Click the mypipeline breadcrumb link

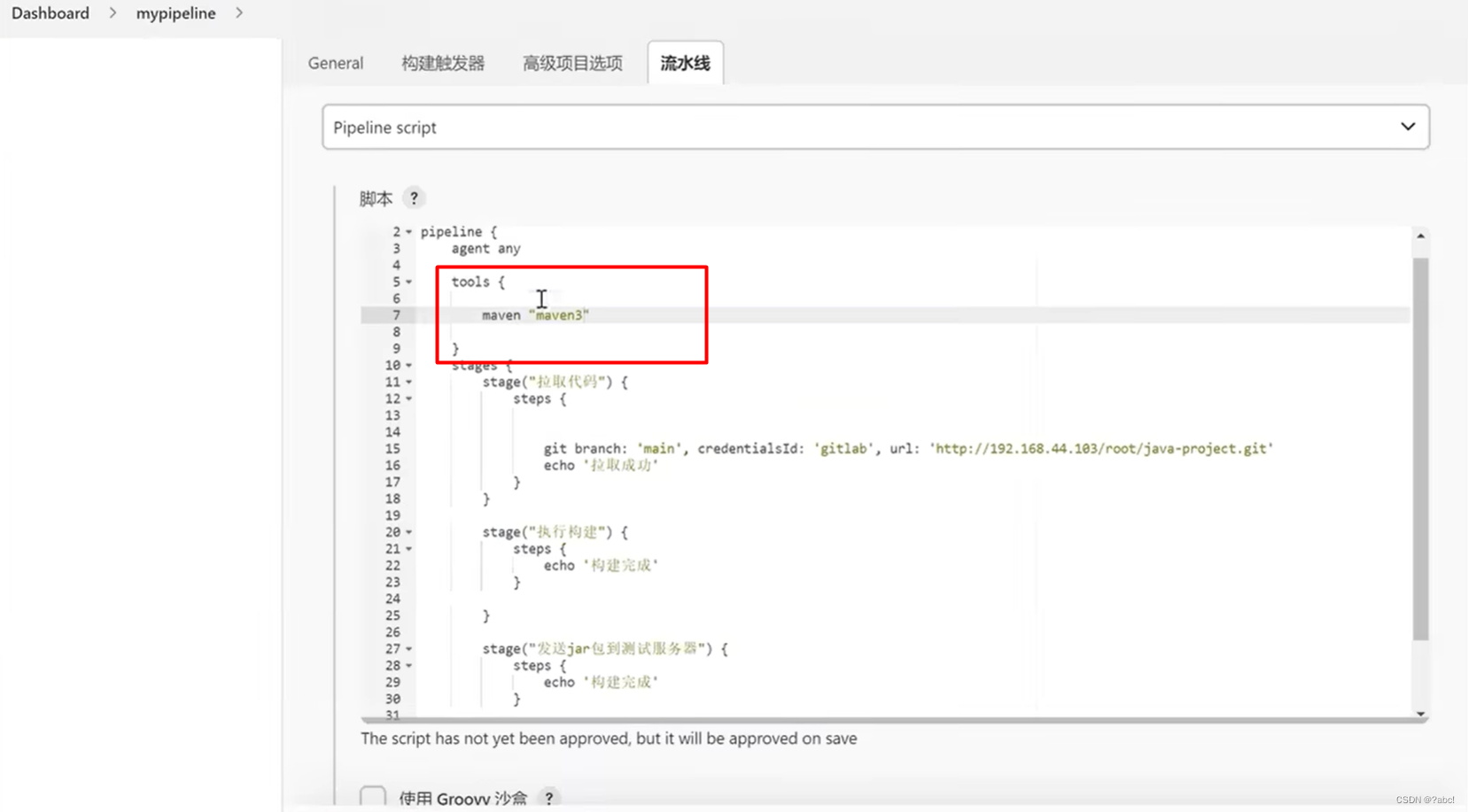pos(175,13)
